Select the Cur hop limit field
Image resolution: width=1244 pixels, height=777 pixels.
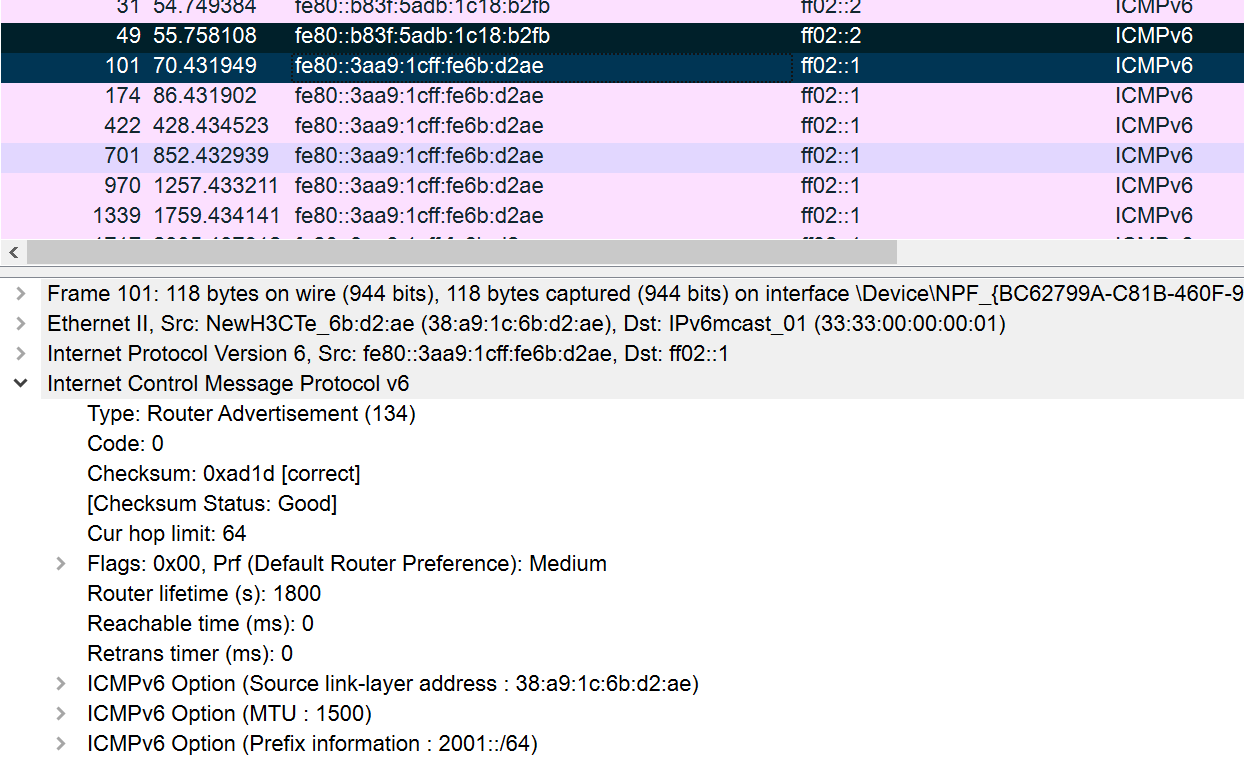click(x=166, y=534)
